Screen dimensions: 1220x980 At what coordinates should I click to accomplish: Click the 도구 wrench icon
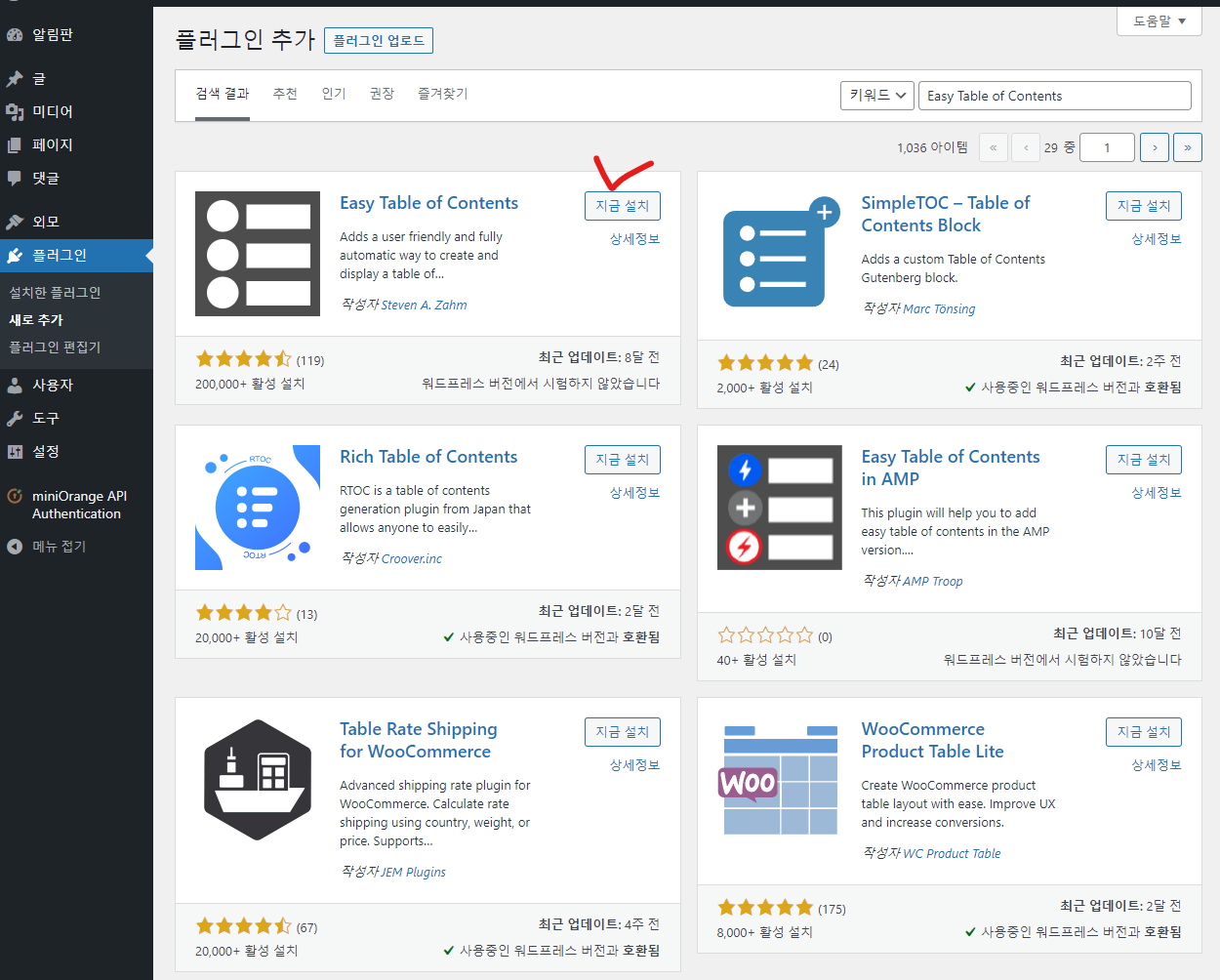[15, 419]
